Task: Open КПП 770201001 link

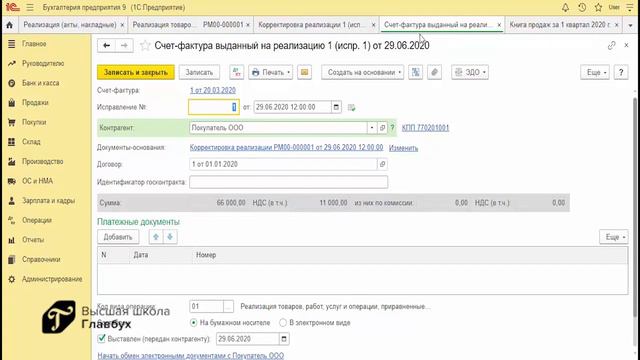Action: tap(425, 128)
